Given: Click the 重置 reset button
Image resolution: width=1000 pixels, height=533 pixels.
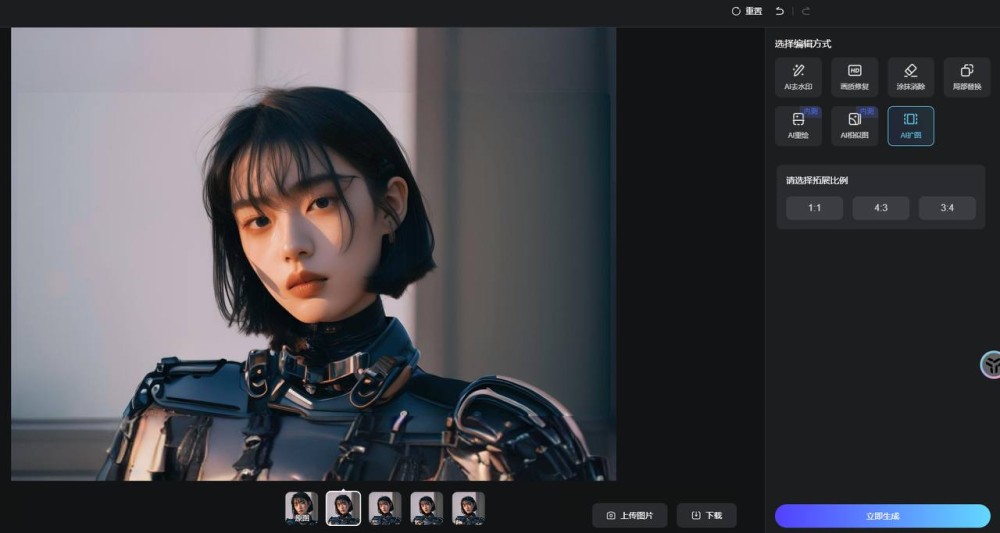Looking at the screenshot, I should click(x=747, y=11).
